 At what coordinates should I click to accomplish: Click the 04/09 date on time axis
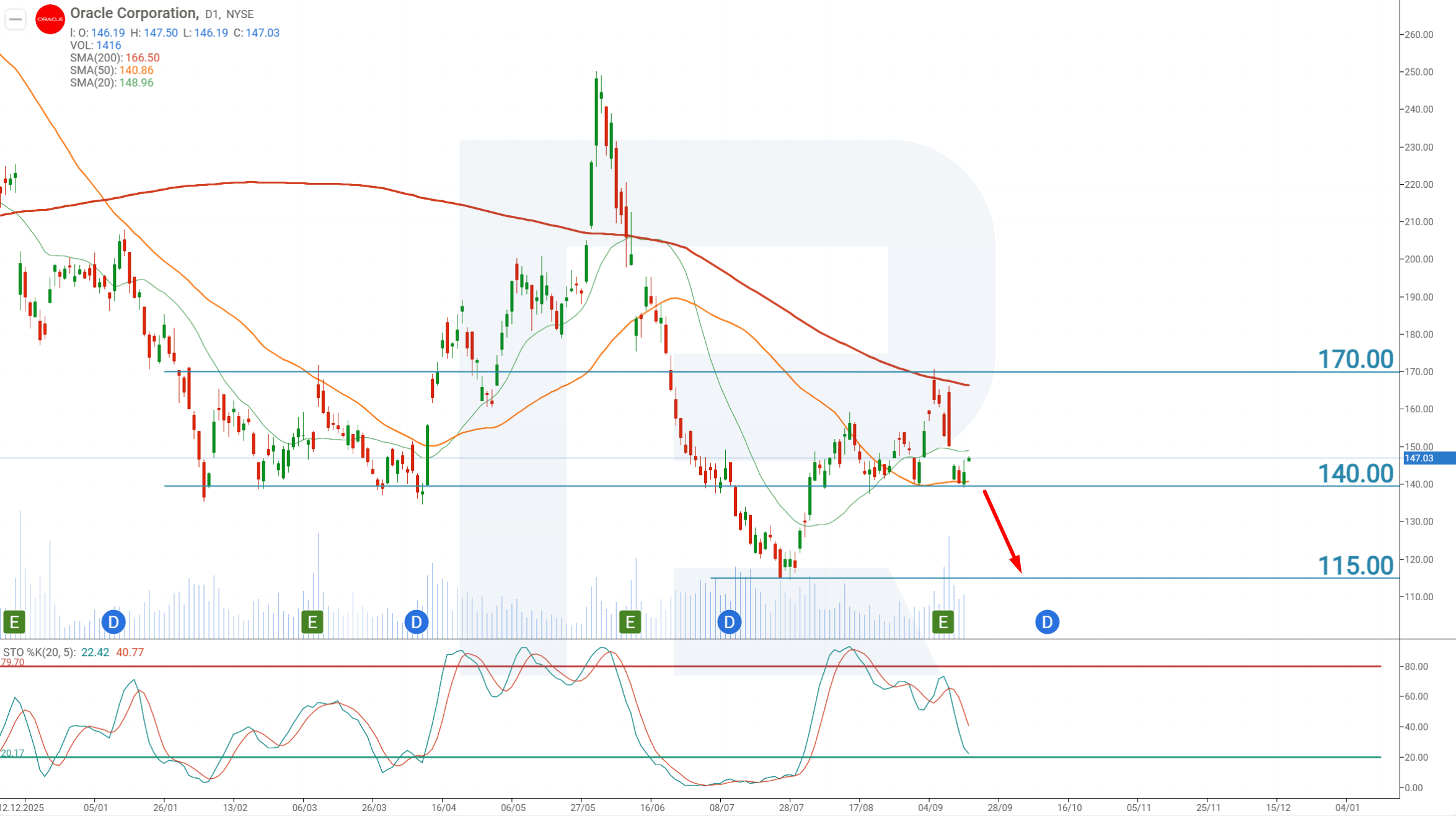coord(930,807)
